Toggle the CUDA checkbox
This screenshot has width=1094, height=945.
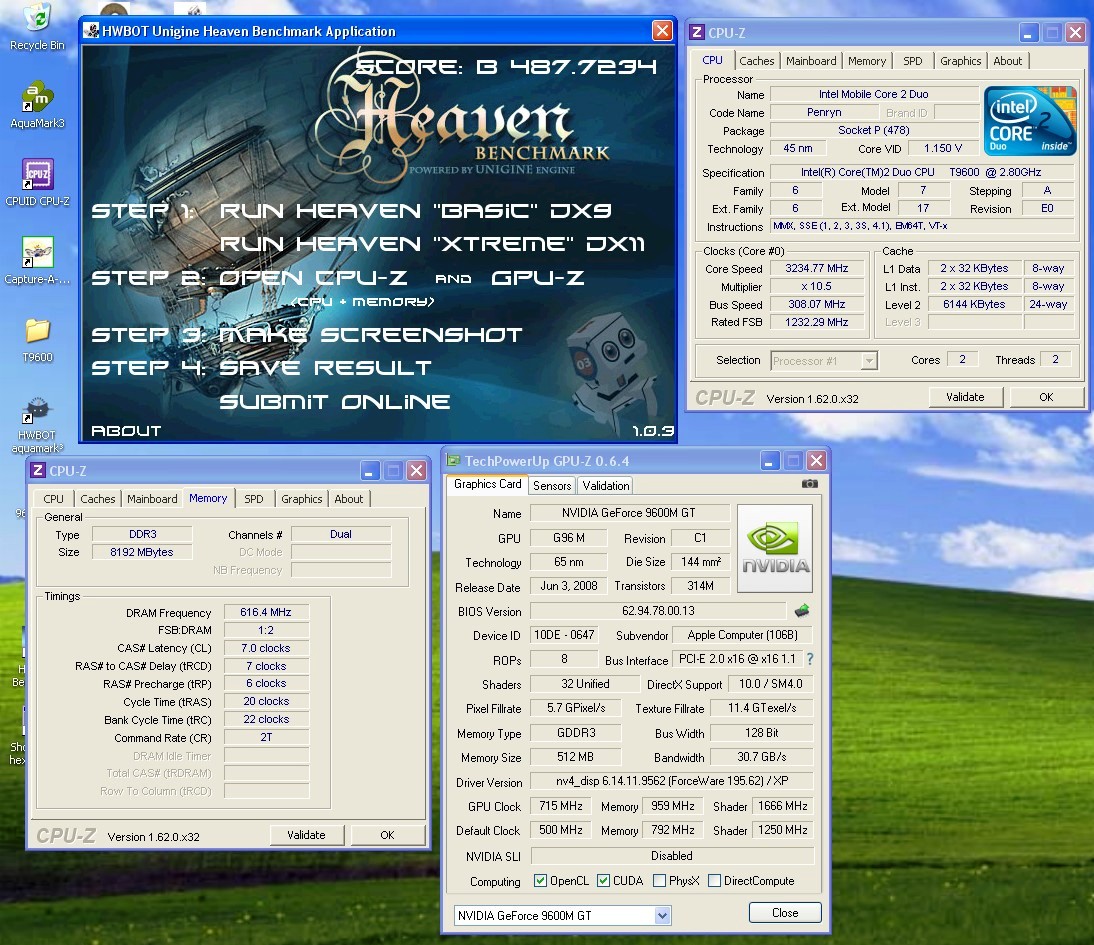(x=604, y=881)
